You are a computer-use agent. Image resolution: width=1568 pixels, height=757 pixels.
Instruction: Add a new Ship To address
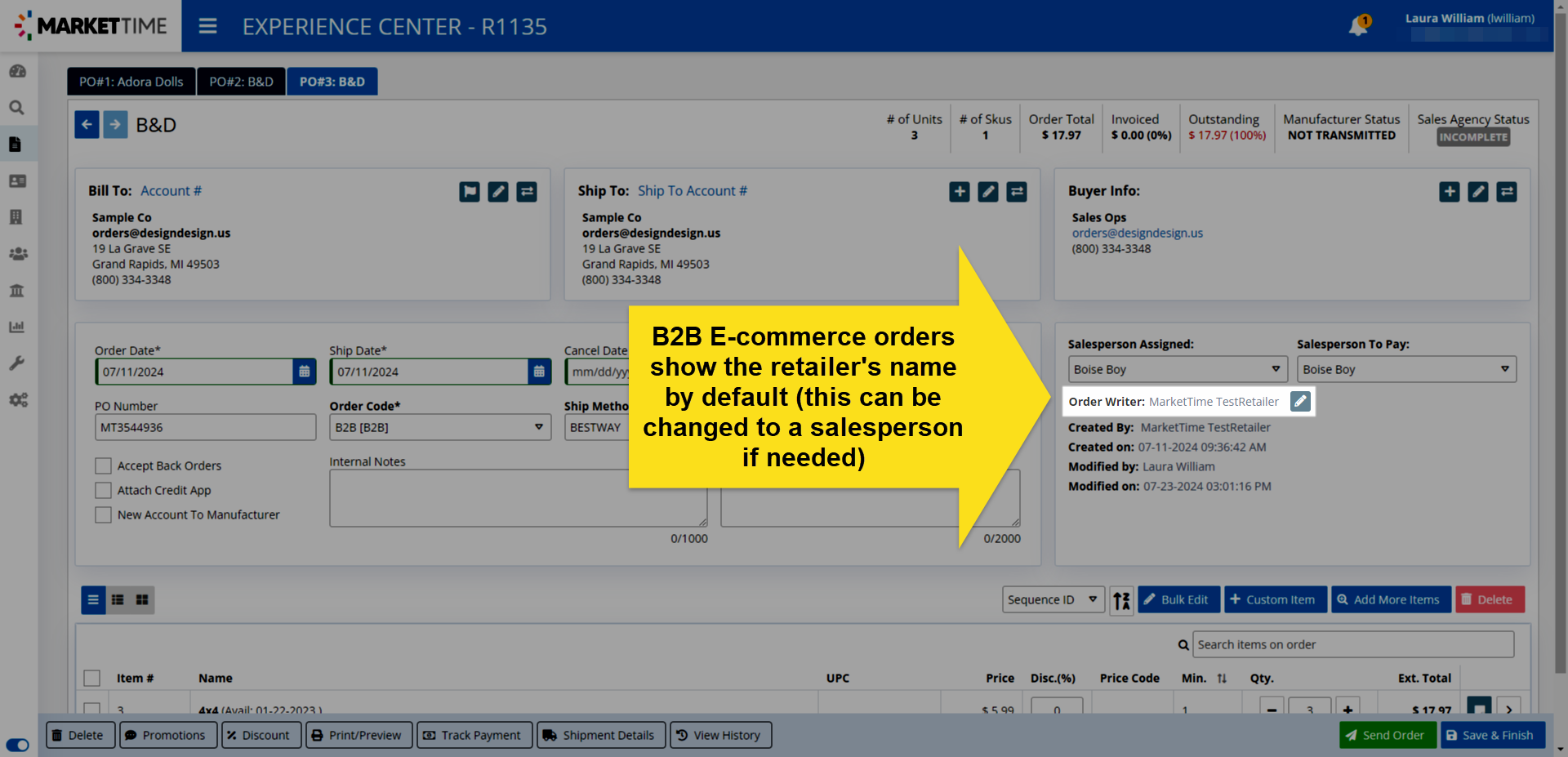coord(960,192)
